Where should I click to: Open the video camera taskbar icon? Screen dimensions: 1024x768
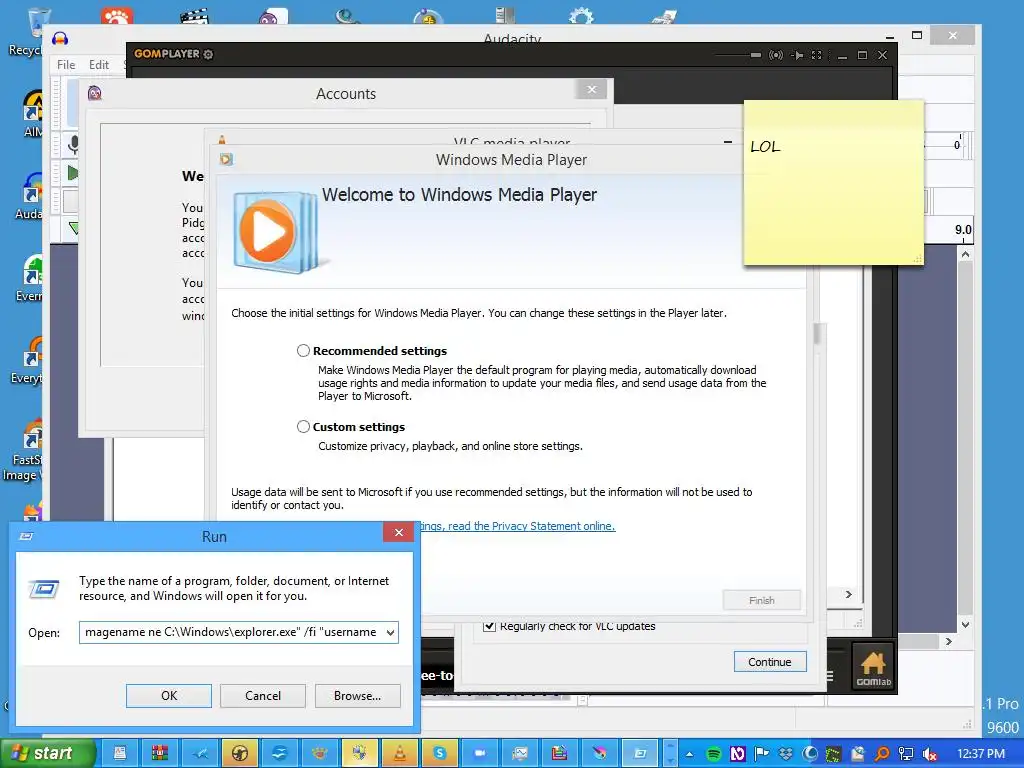[479, 754]
